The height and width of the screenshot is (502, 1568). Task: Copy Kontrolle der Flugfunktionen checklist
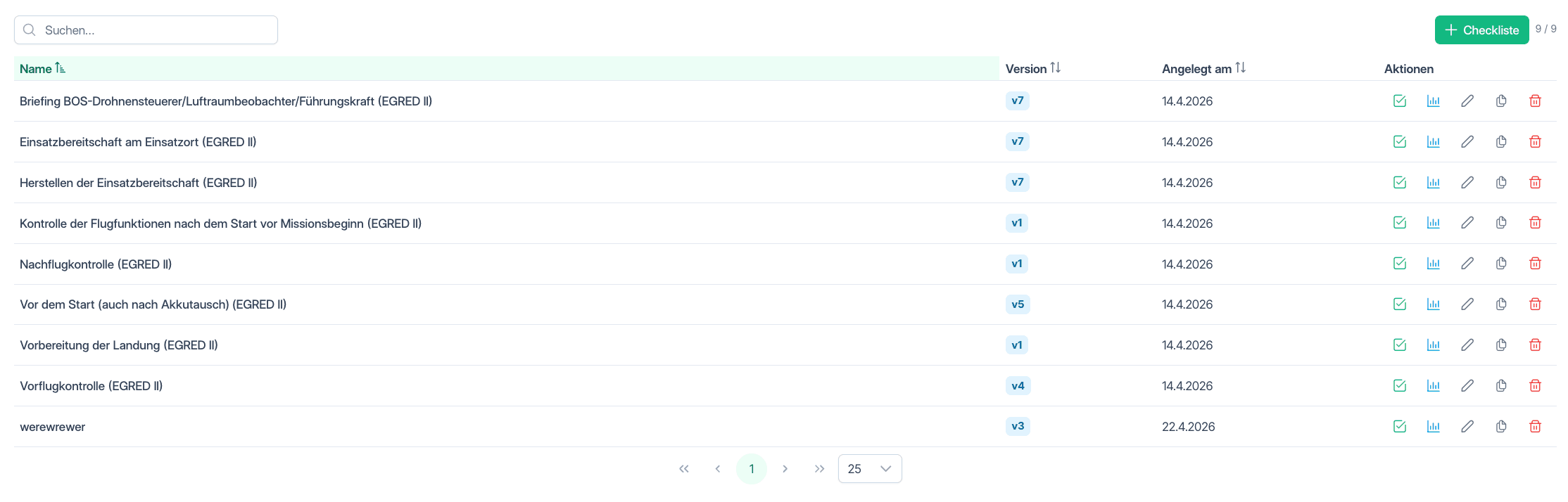pyautogui.click(x=1500, y=222)
